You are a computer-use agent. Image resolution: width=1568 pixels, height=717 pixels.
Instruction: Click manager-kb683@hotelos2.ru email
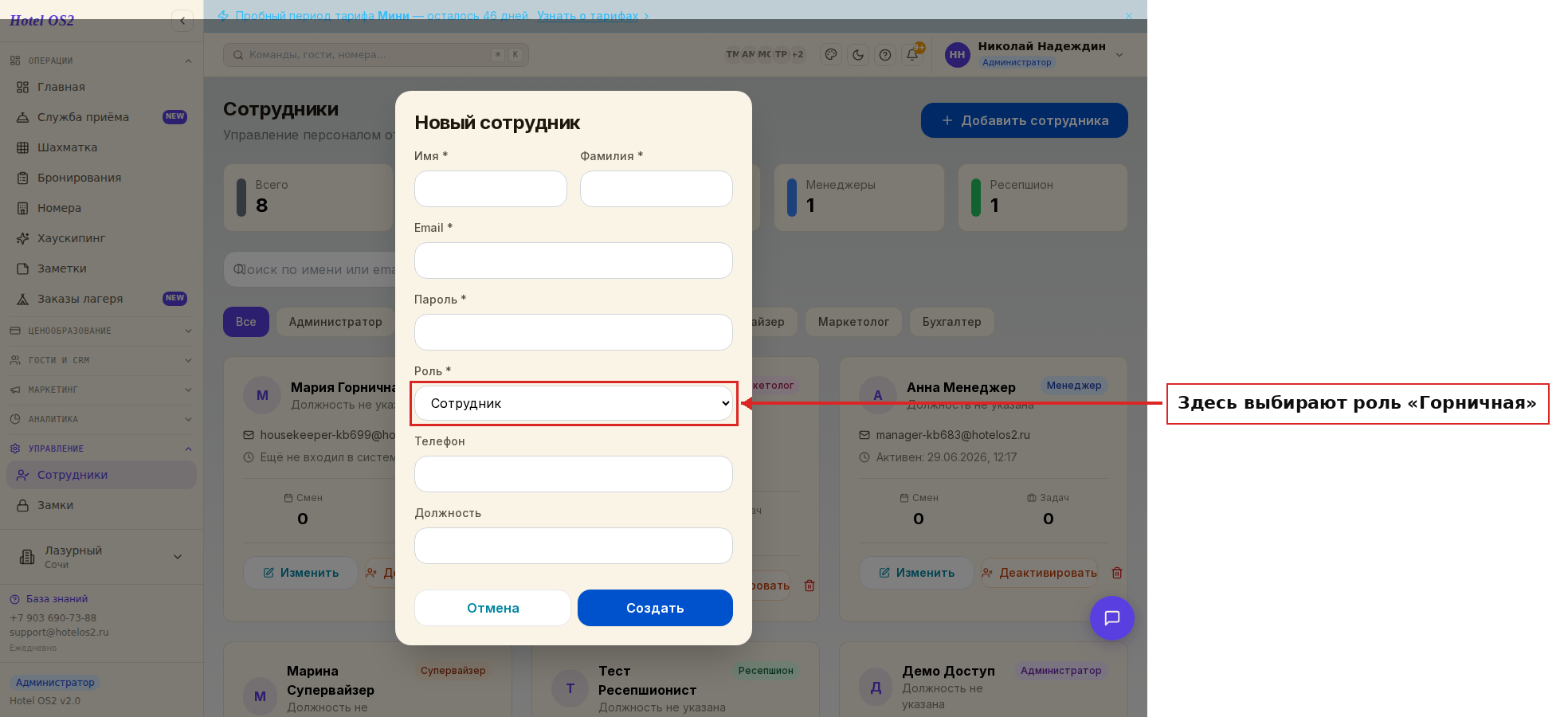[953, 435]
